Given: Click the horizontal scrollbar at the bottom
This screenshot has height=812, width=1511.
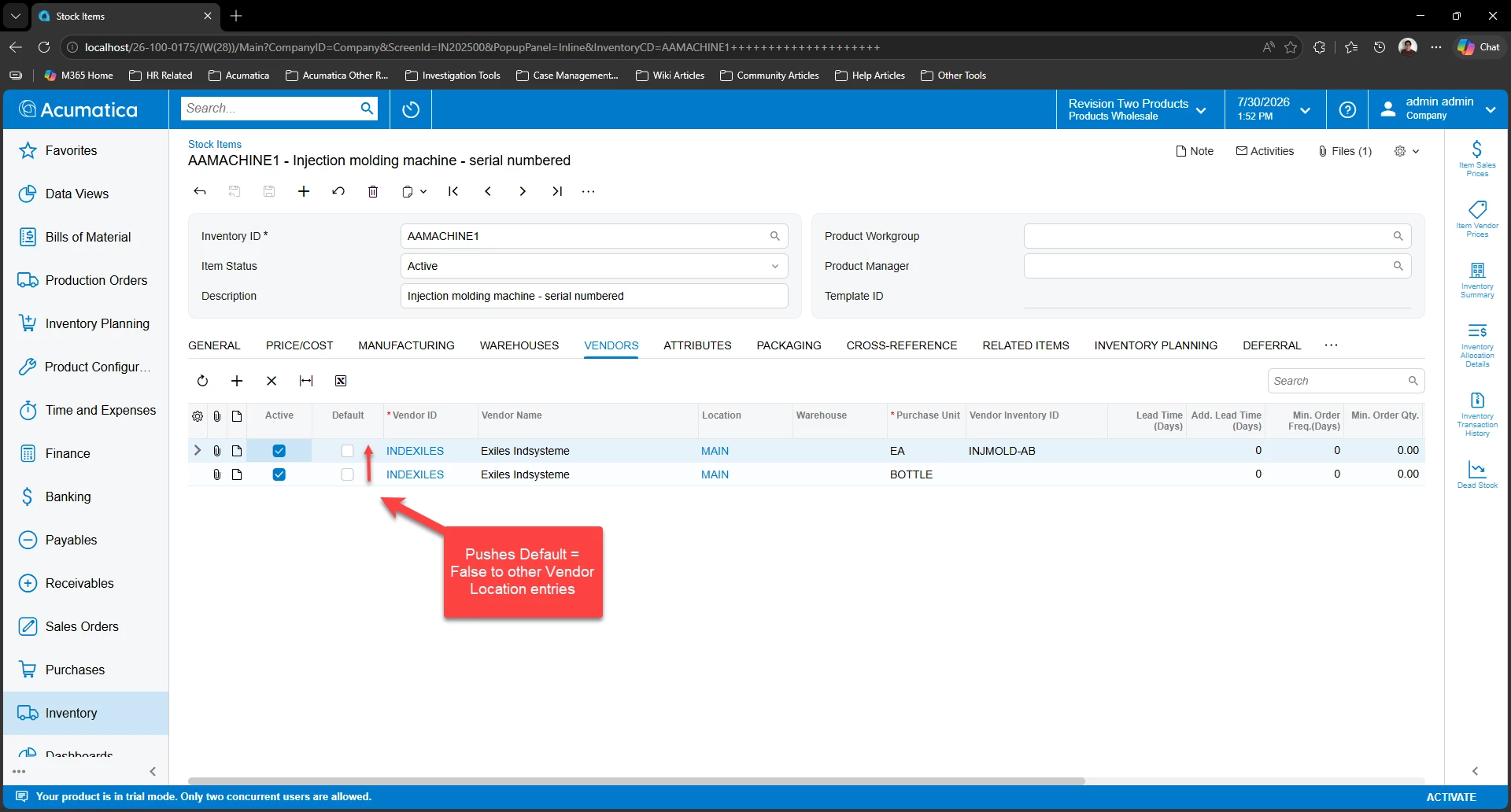Looking at the screenshot, I should tap(637, 781).
